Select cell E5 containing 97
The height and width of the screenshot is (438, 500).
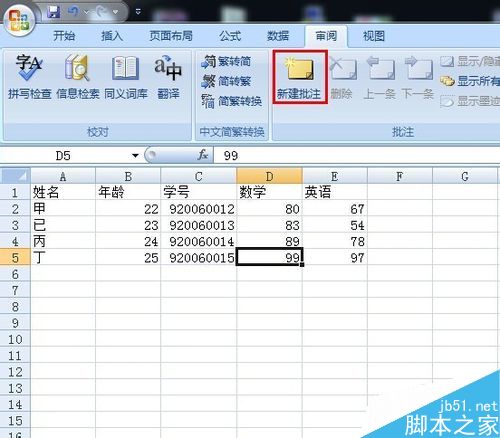[x=335, y=257]
